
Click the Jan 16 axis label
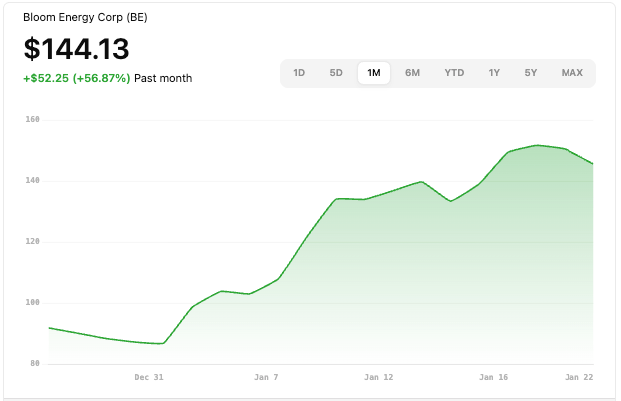coord(493,377)
